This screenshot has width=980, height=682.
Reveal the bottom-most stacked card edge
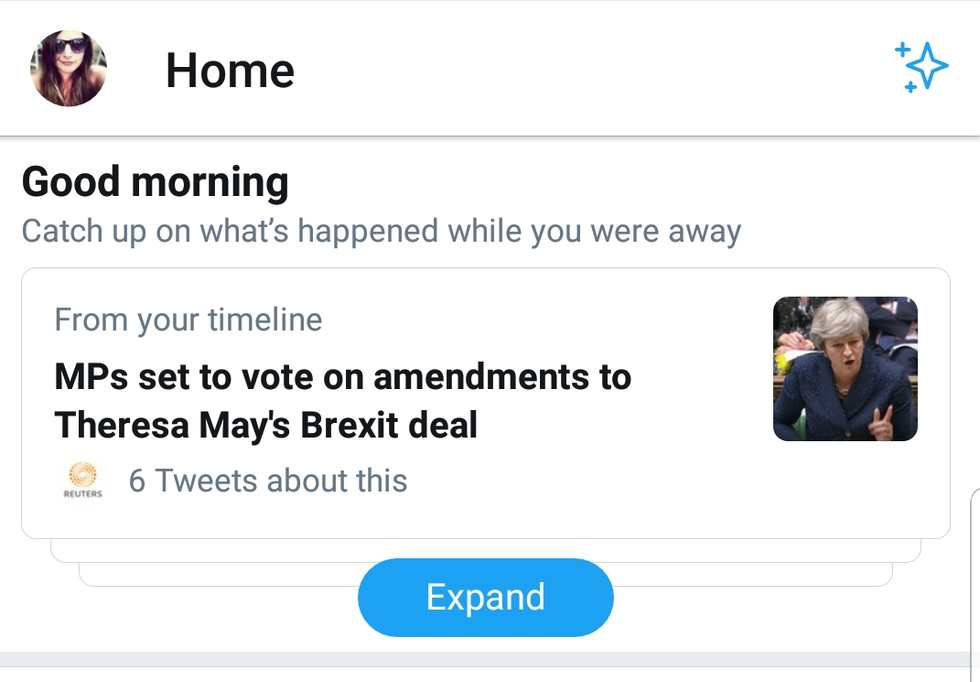(x=200, y=576)
